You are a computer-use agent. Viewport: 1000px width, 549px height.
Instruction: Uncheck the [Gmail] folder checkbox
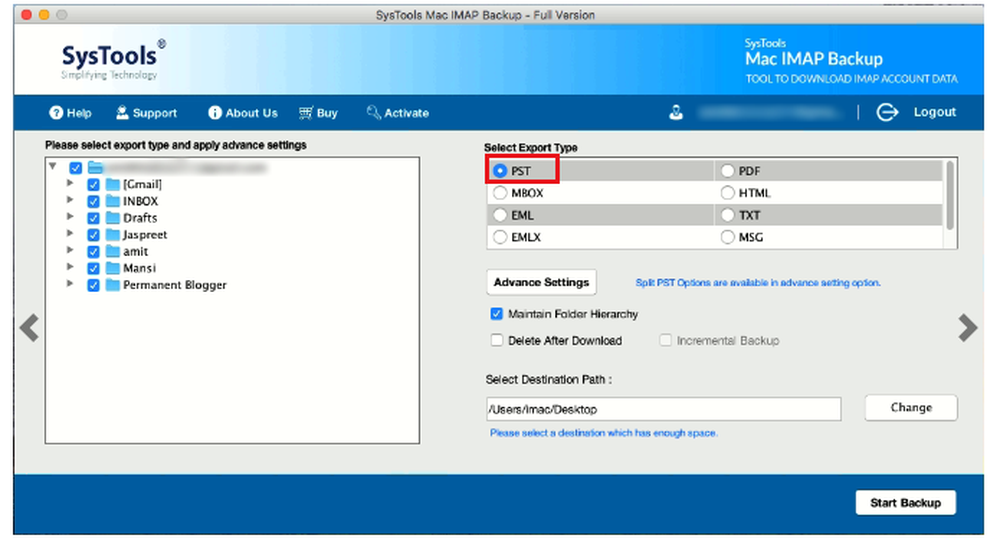[93, 185]
